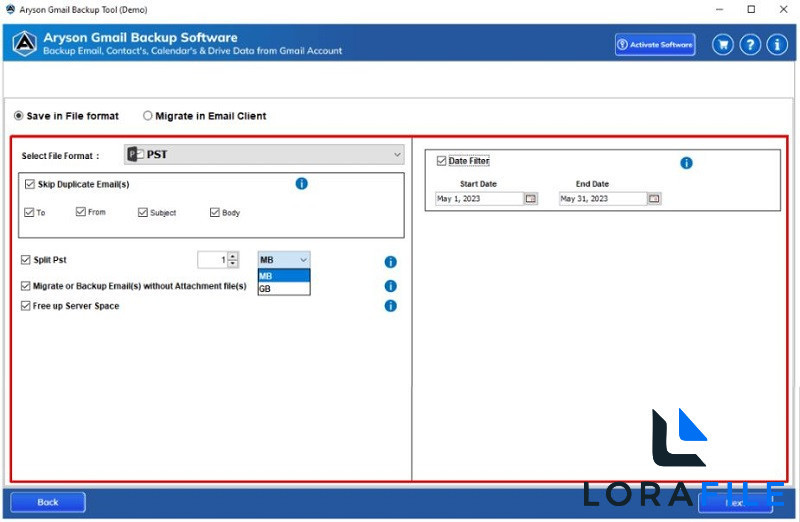Show info for without Attachment option
800x522 pixels.
point(390,286)
